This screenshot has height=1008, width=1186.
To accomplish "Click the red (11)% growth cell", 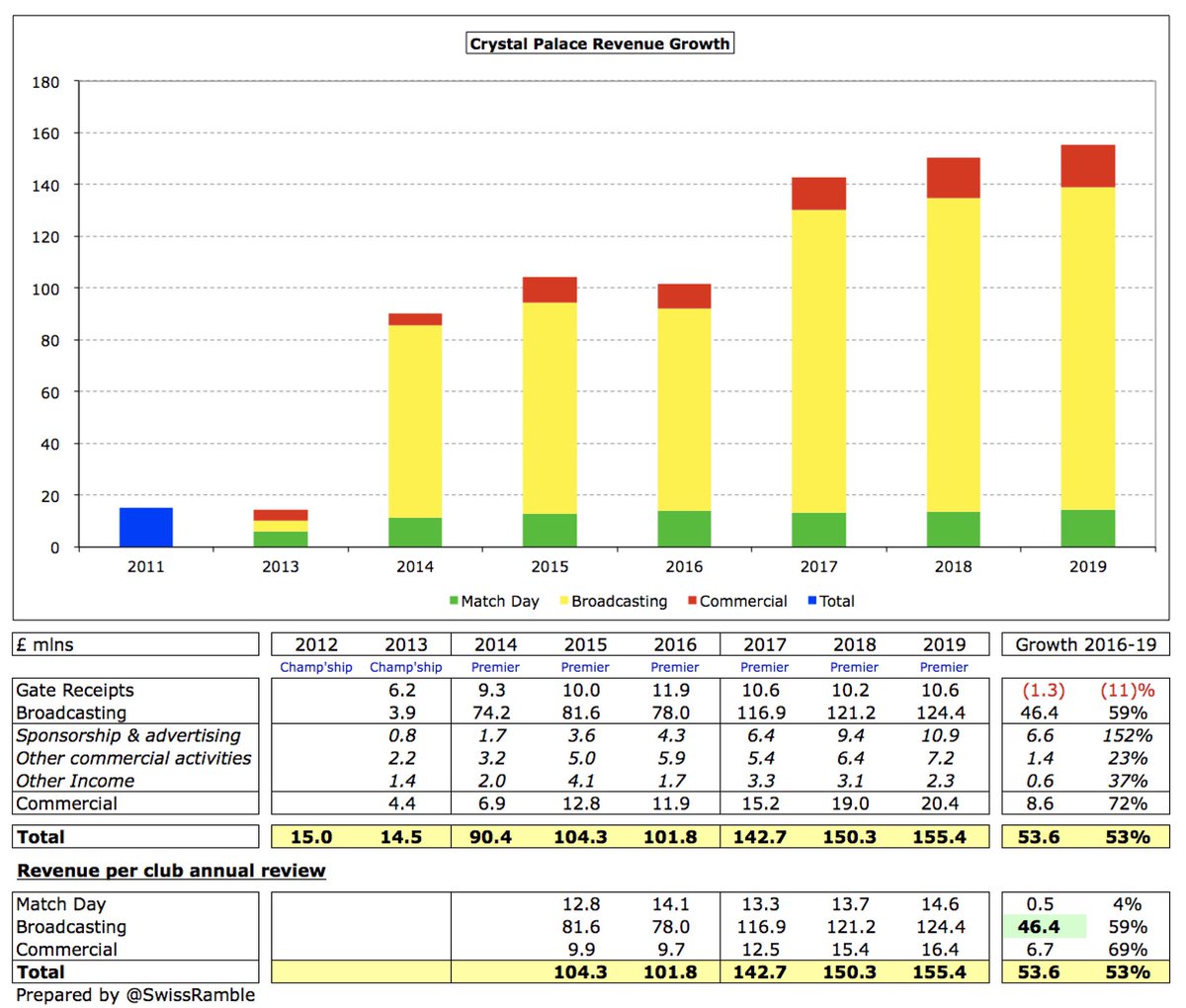I will (x=1126, y=690).
